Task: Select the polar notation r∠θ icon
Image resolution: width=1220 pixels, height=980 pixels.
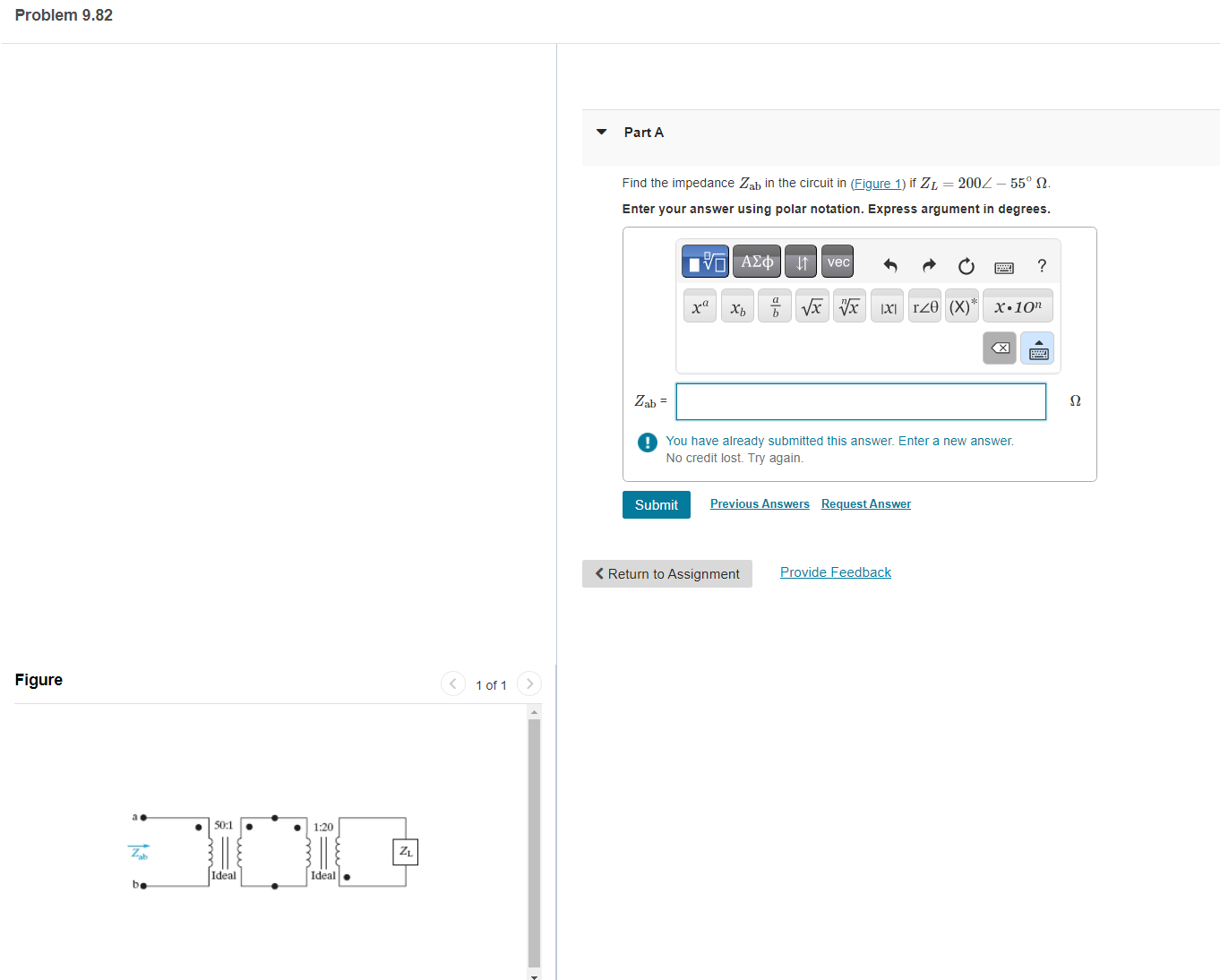Action: coord(924,305)
